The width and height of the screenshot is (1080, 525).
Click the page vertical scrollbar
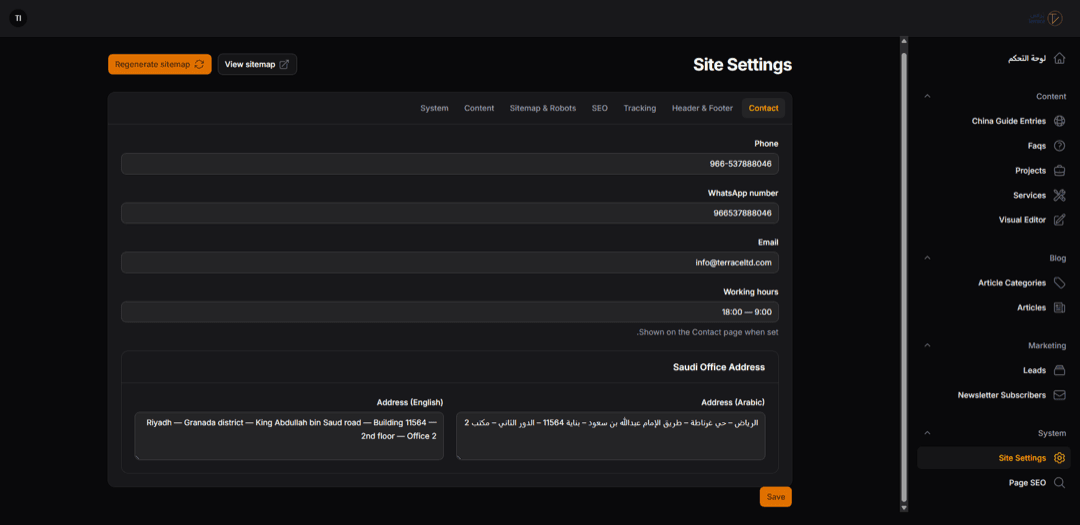(904, 276)
